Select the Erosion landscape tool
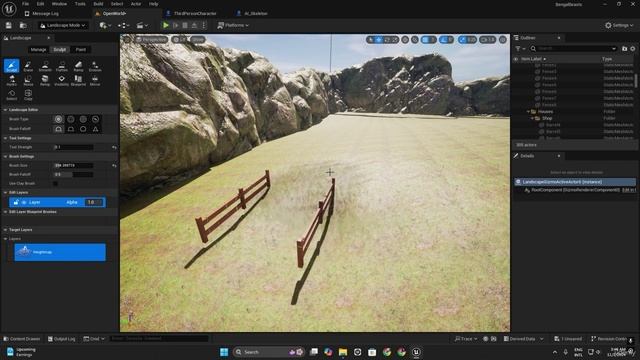640x360 pixels. click(95, 66)
